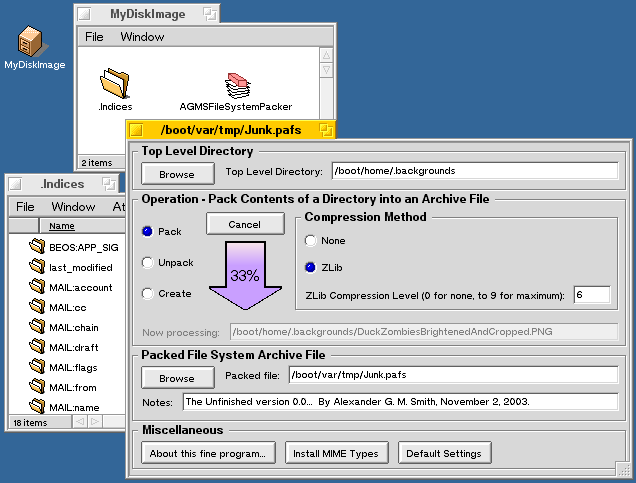Click the purple 33% progress arrow
The height and width of the screenshot is (483, 636).
(x=245, y=275)
